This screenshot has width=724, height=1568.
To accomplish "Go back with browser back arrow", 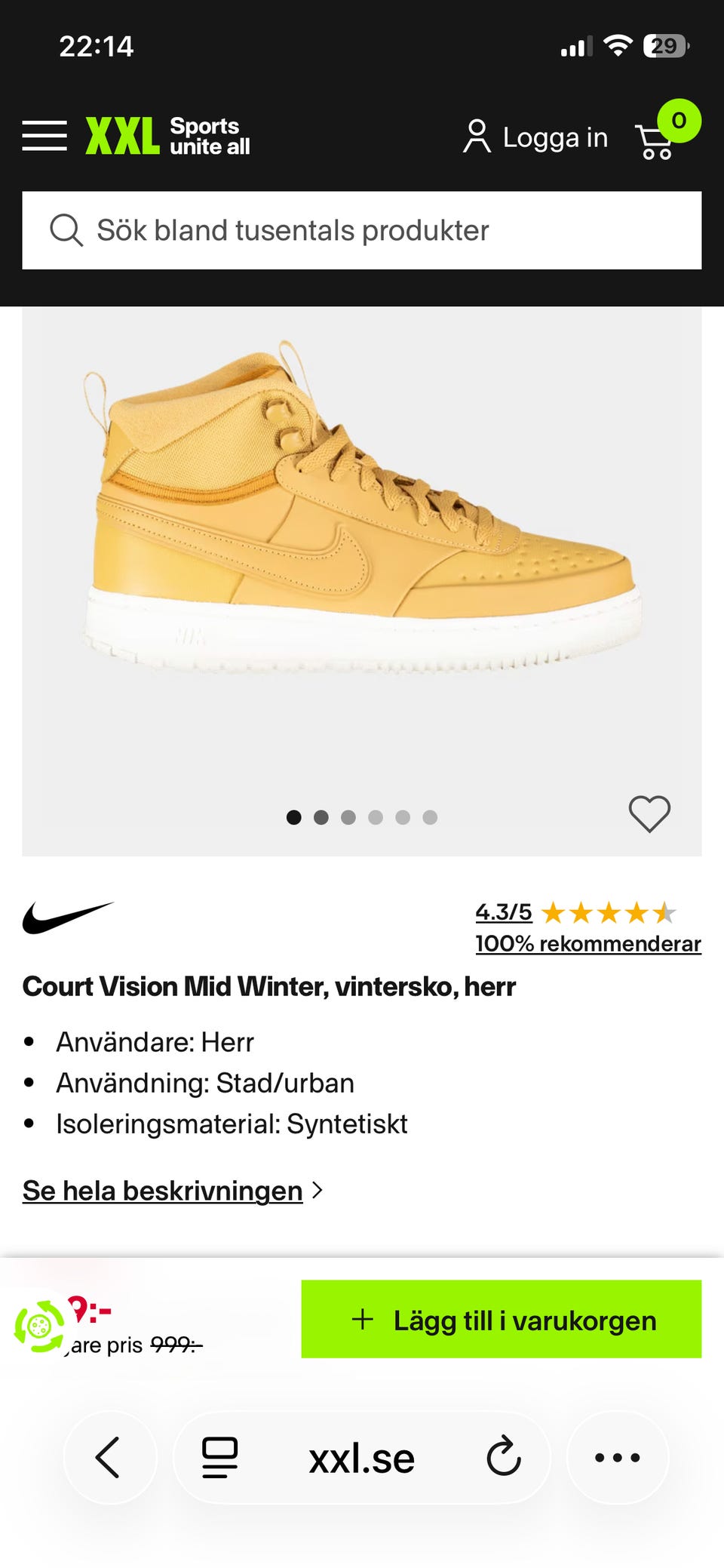I will click(x=109, y=1457).
